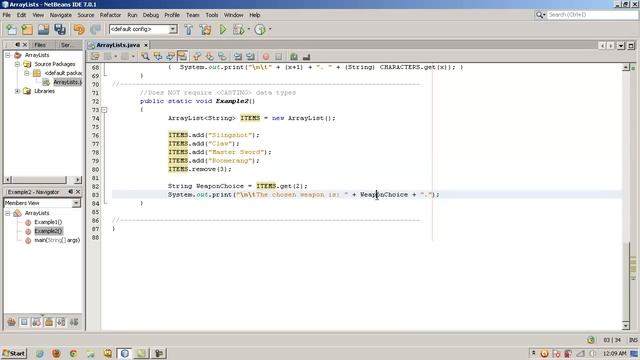Click the Redo arrow icon

click(95, 29)
